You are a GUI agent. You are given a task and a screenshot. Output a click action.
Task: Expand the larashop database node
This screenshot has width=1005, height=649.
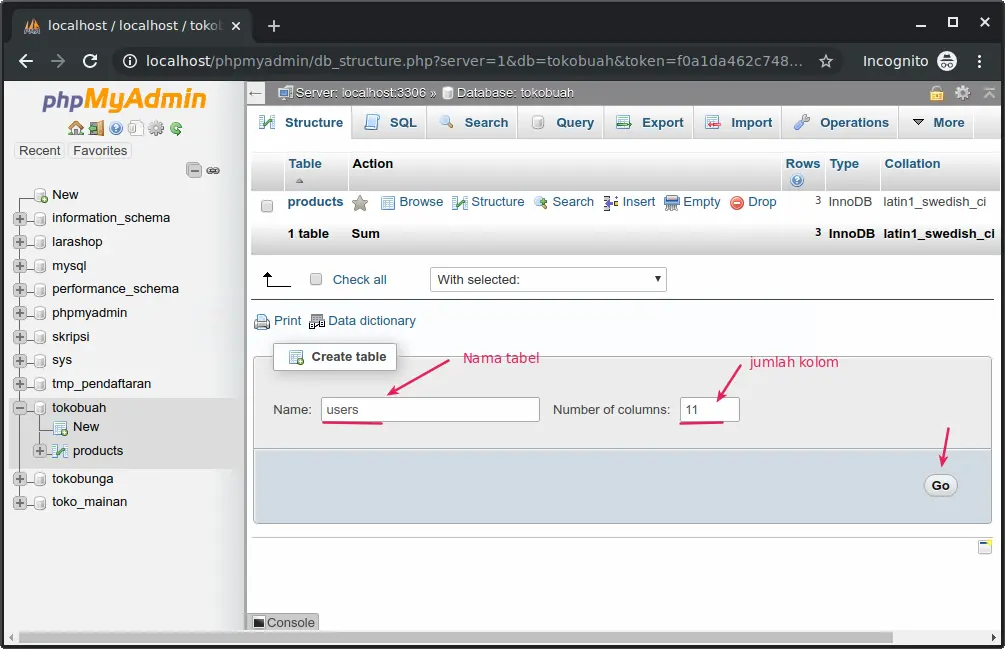(20, 242)
